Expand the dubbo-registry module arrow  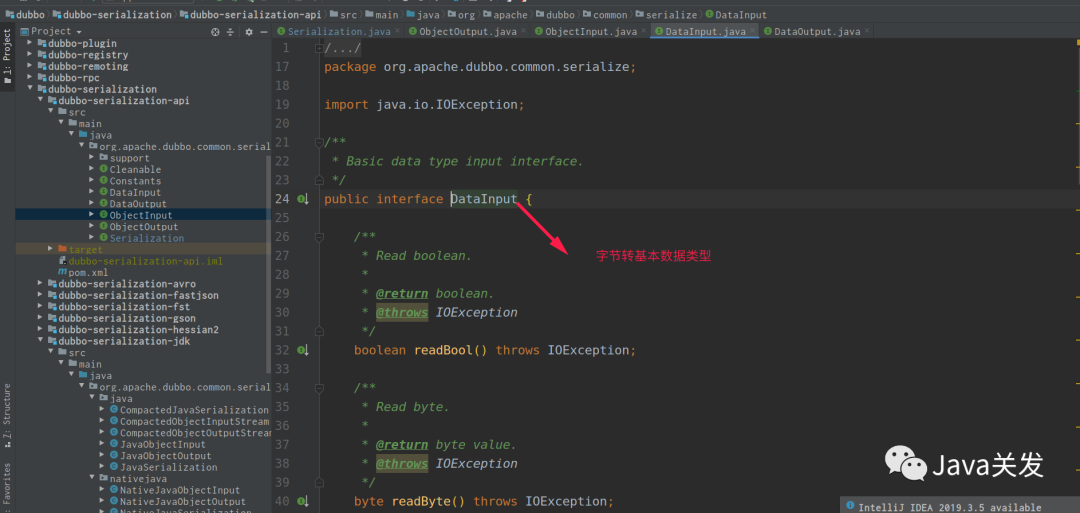click(30, 55)
